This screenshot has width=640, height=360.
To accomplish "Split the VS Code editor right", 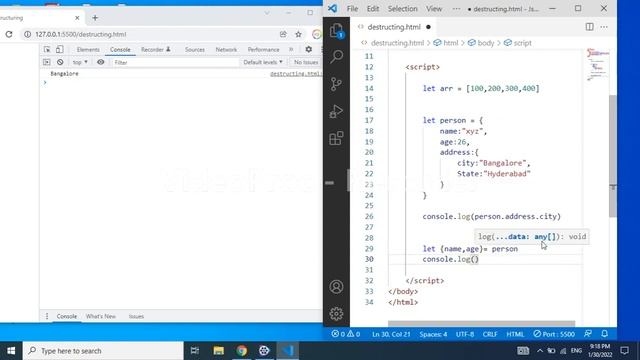I will click(589, 27).
